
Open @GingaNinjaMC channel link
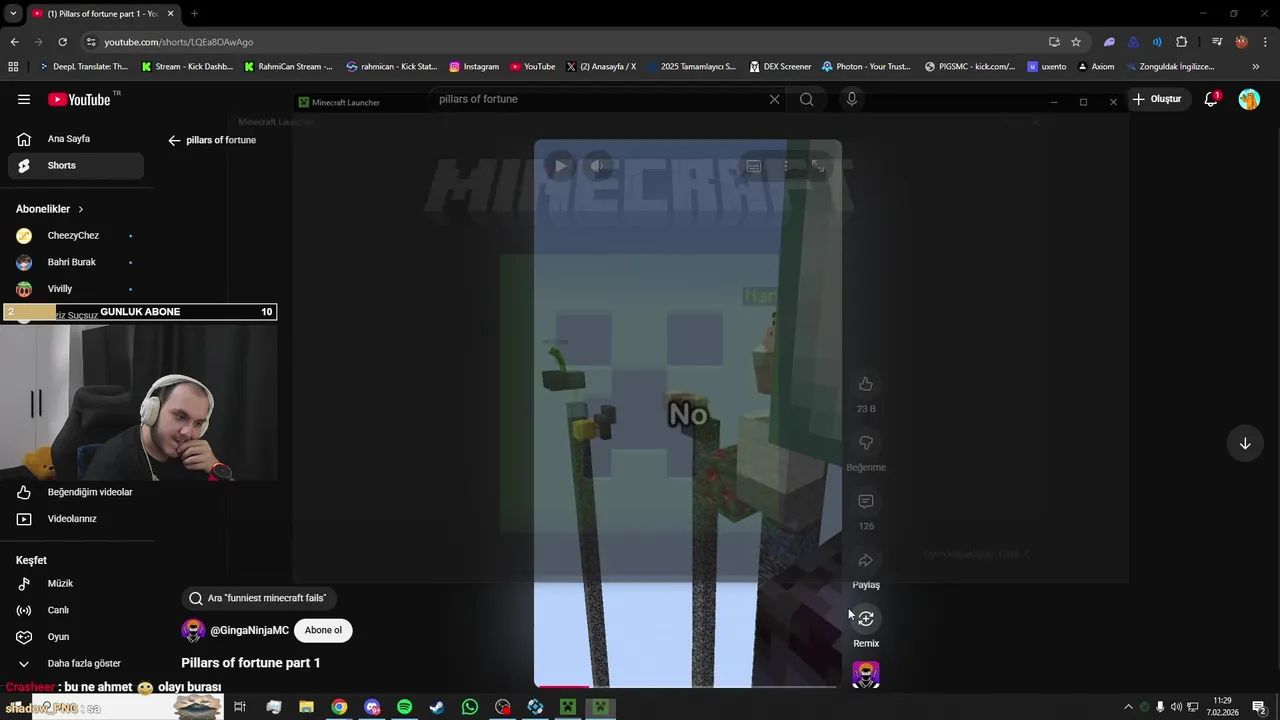249,631
